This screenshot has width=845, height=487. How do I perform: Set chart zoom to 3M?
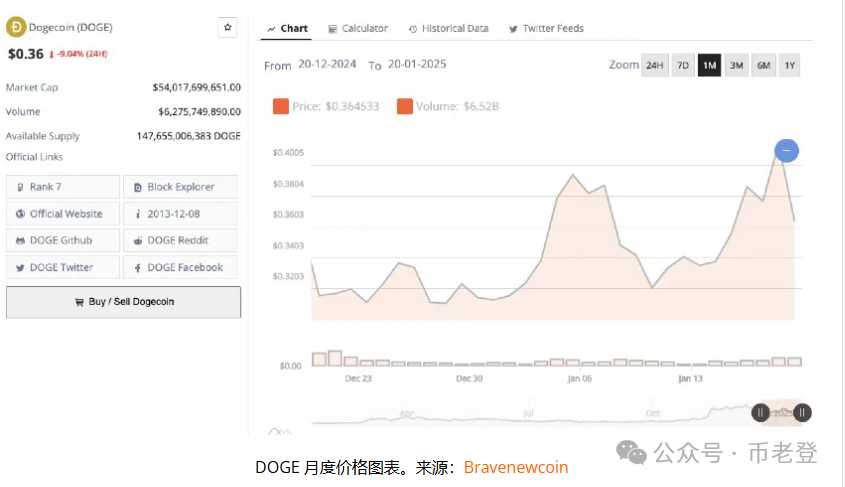[x=736, y=65]
